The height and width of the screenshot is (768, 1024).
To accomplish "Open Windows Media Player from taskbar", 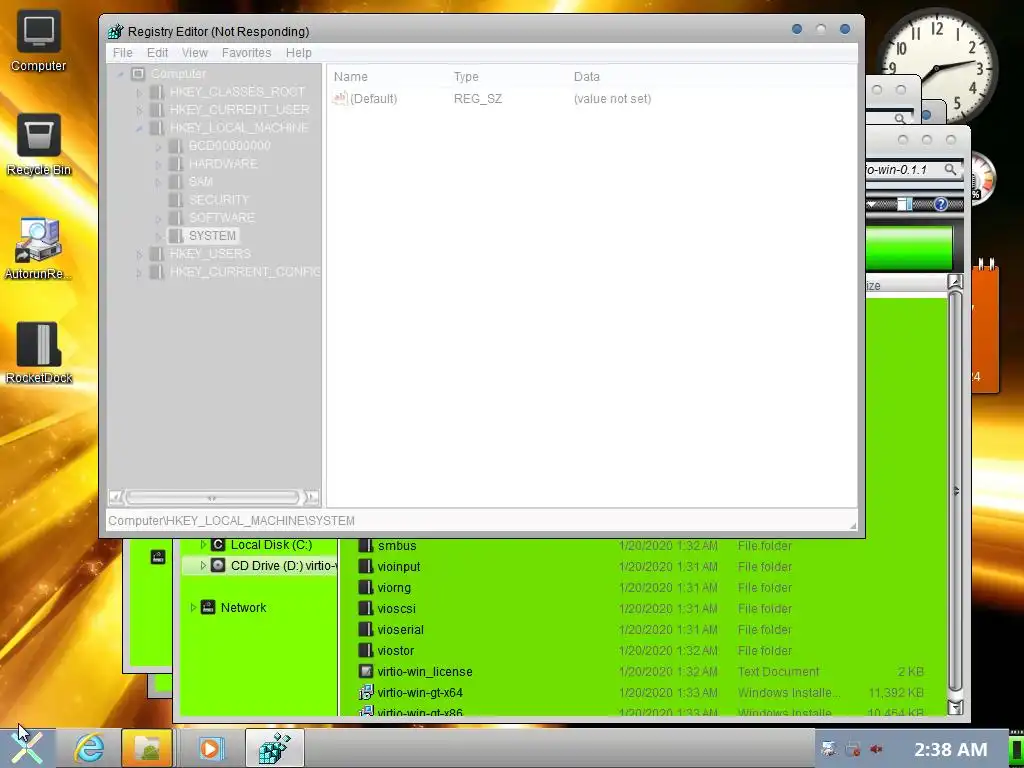I will pos(210,748).
